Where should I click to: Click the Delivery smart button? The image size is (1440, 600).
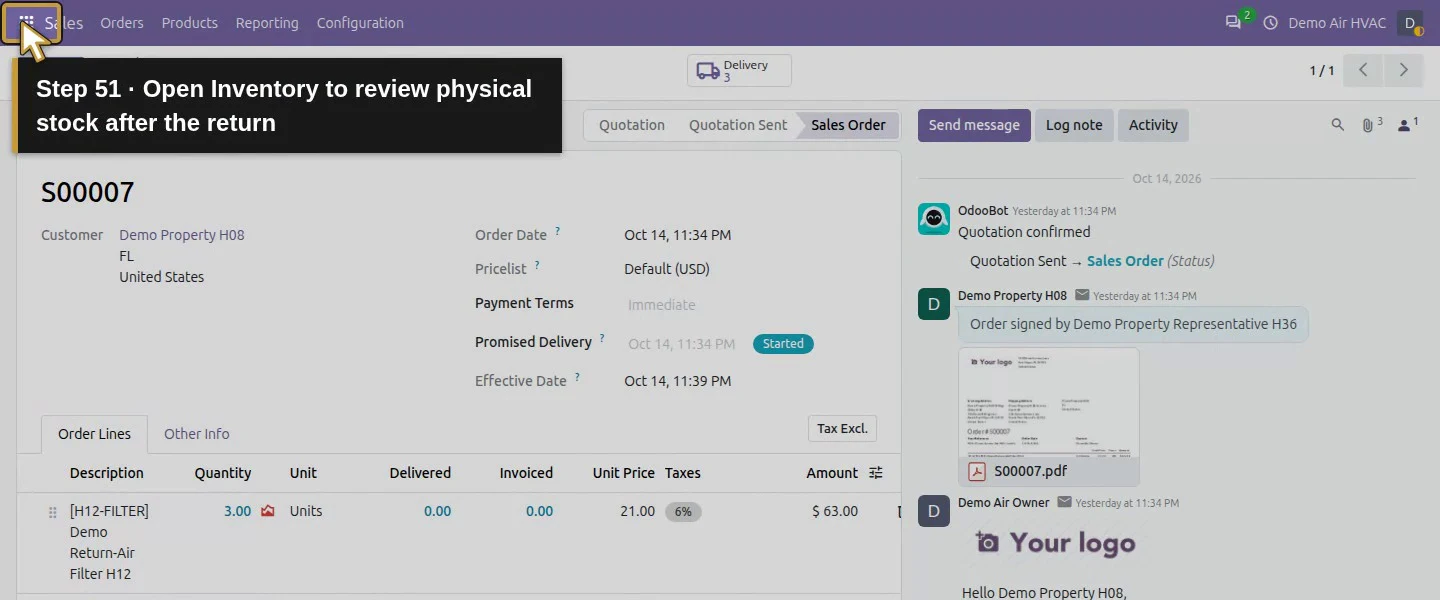click(739, 71)
